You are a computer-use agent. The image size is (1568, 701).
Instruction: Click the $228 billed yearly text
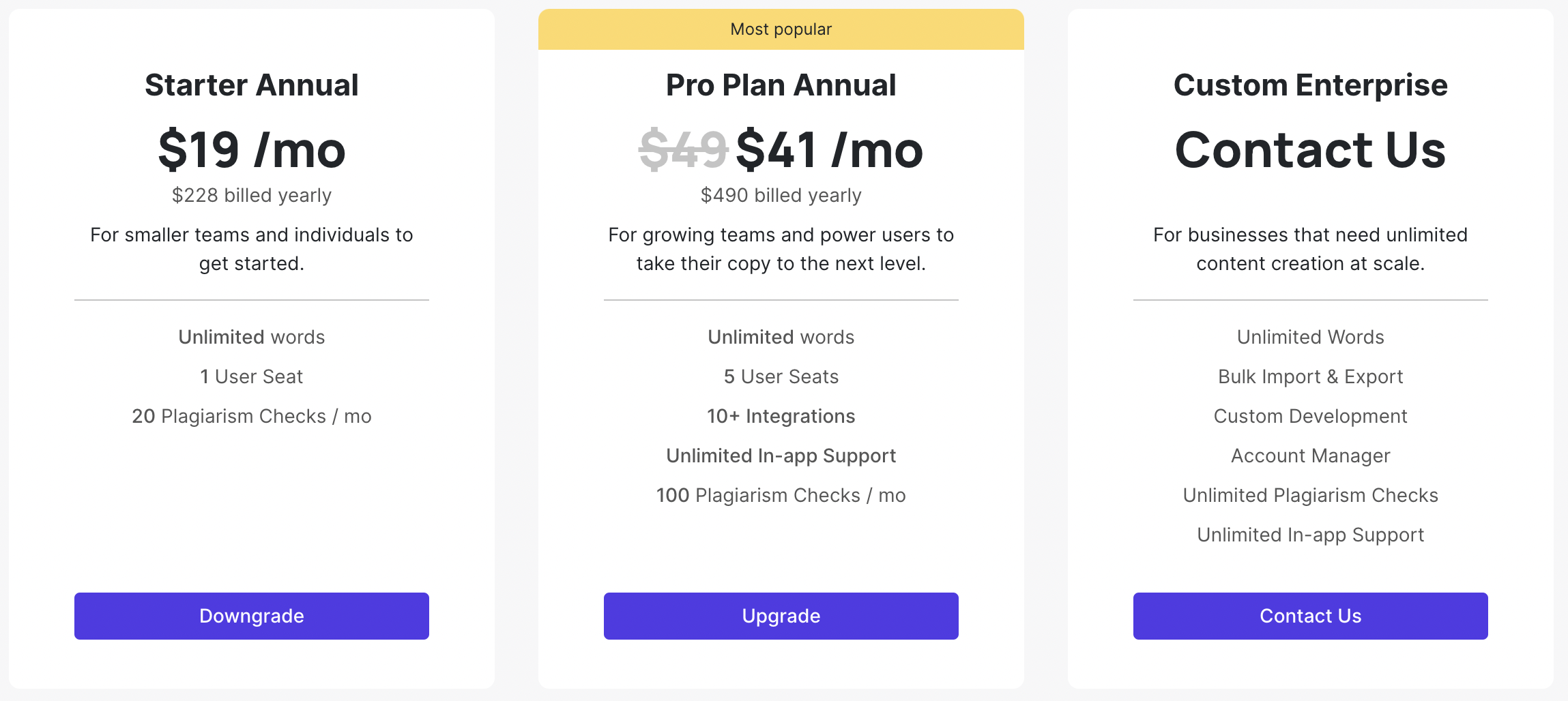(x=252, y=196)
